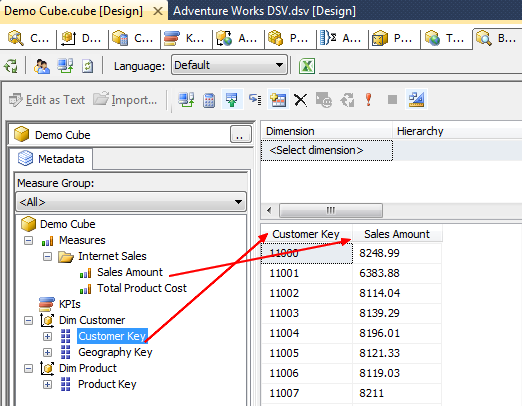The image size is (522, 406).
Task: Click Edit as Text button
Action: pyautogui.click(x=47, y=100)
